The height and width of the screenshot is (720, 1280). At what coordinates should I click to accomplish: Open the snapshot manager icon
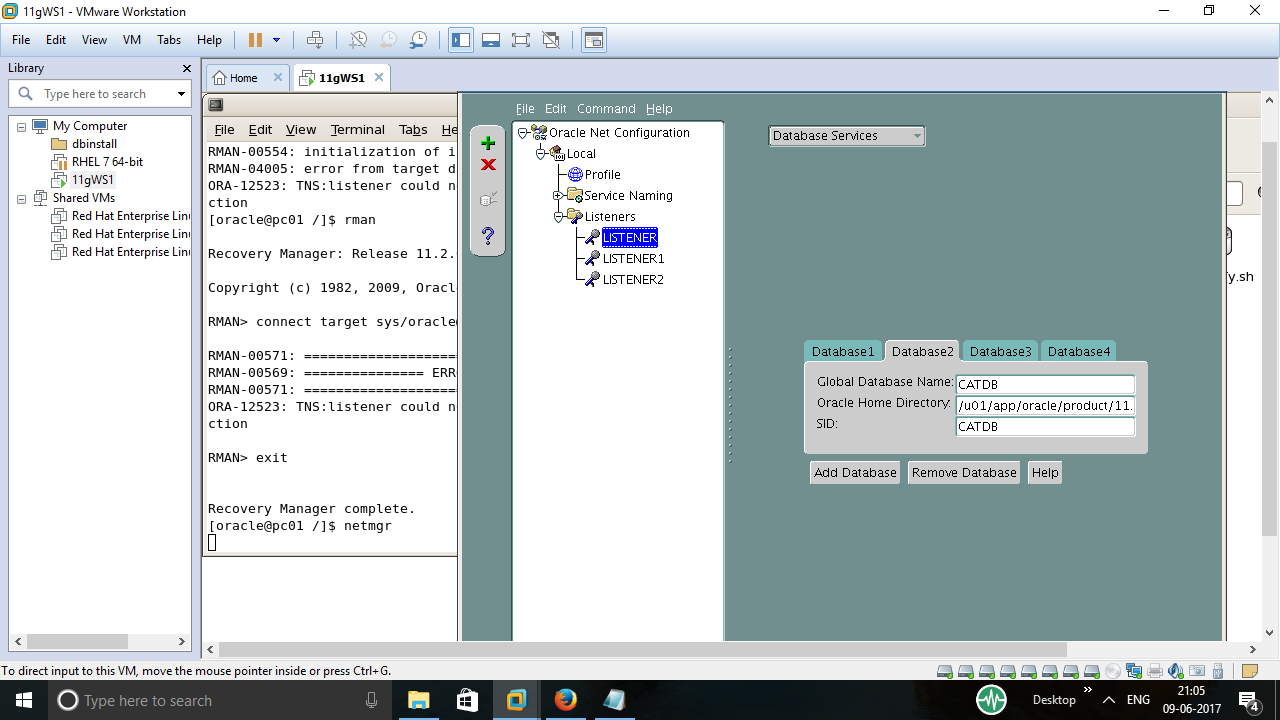tap(418, 40)
